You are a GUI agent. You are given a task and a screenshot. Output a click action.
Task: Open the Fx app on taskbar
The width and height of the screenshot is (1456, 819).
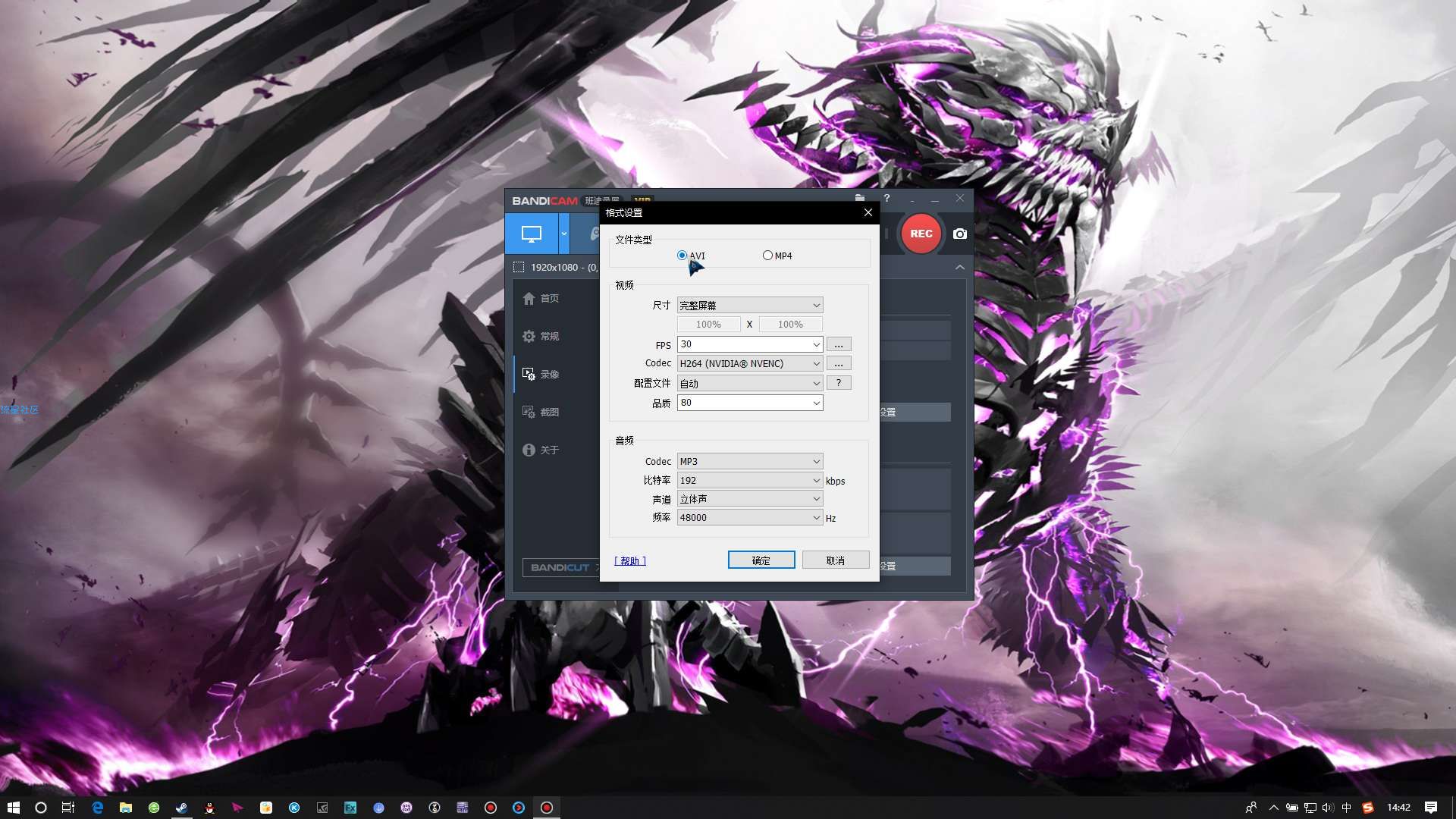pos(350,808)
